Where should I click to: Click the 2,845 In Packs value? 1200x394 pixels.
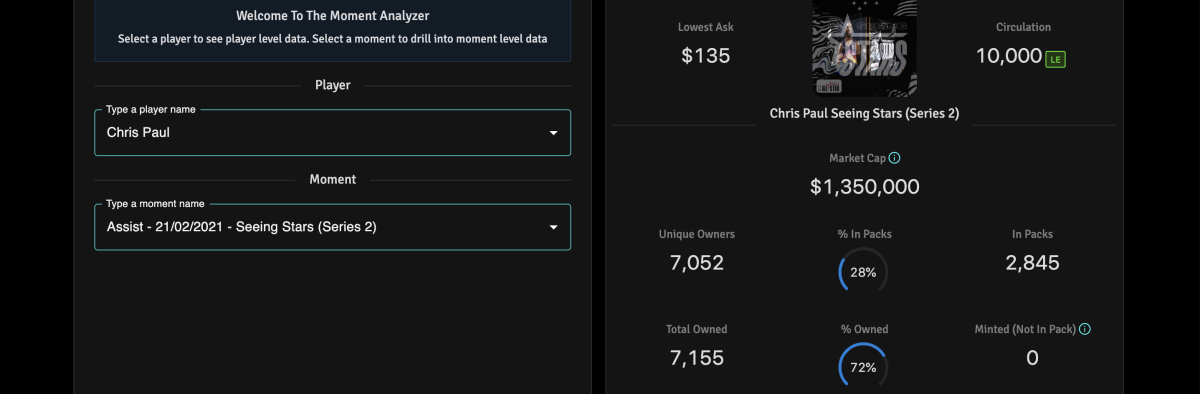tap(1032, 263)
